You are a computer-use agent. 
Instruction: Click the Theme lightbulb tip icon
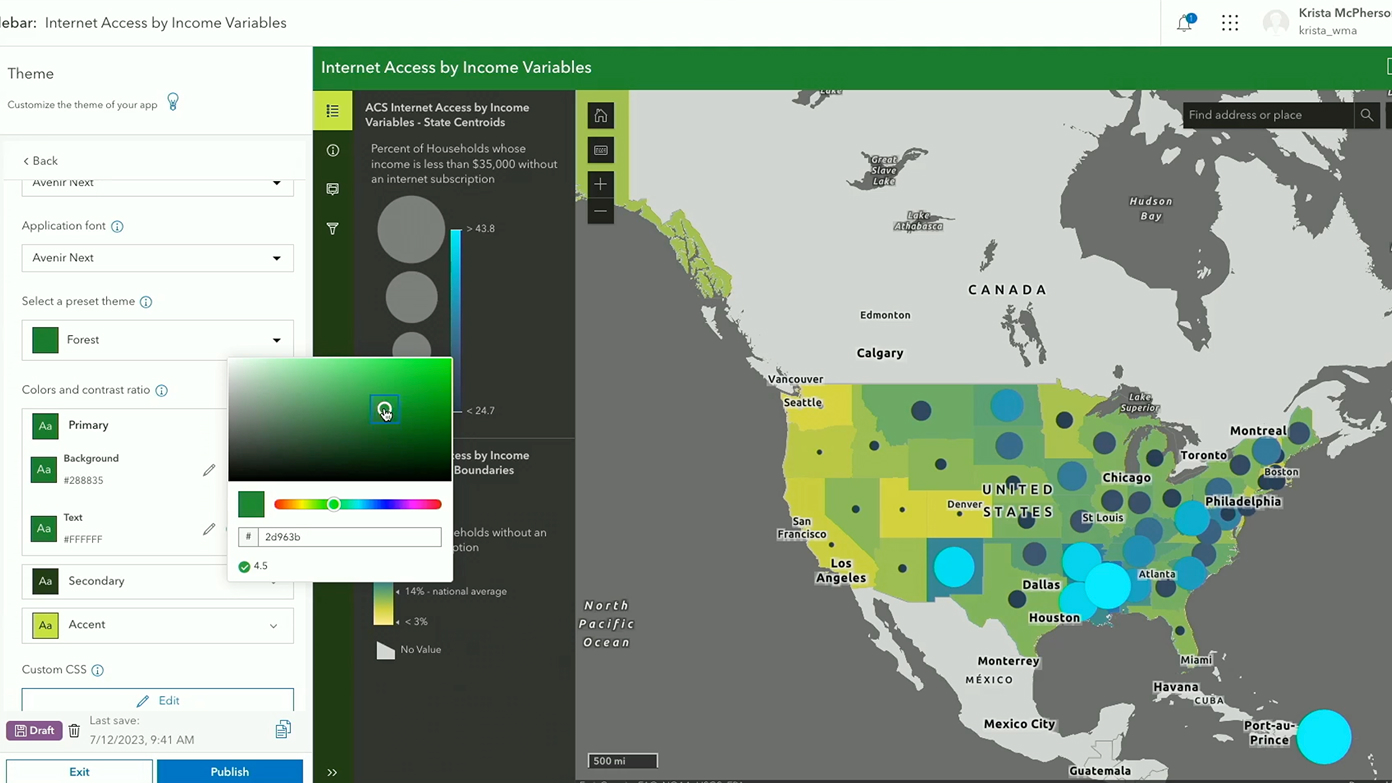(173, 102)
